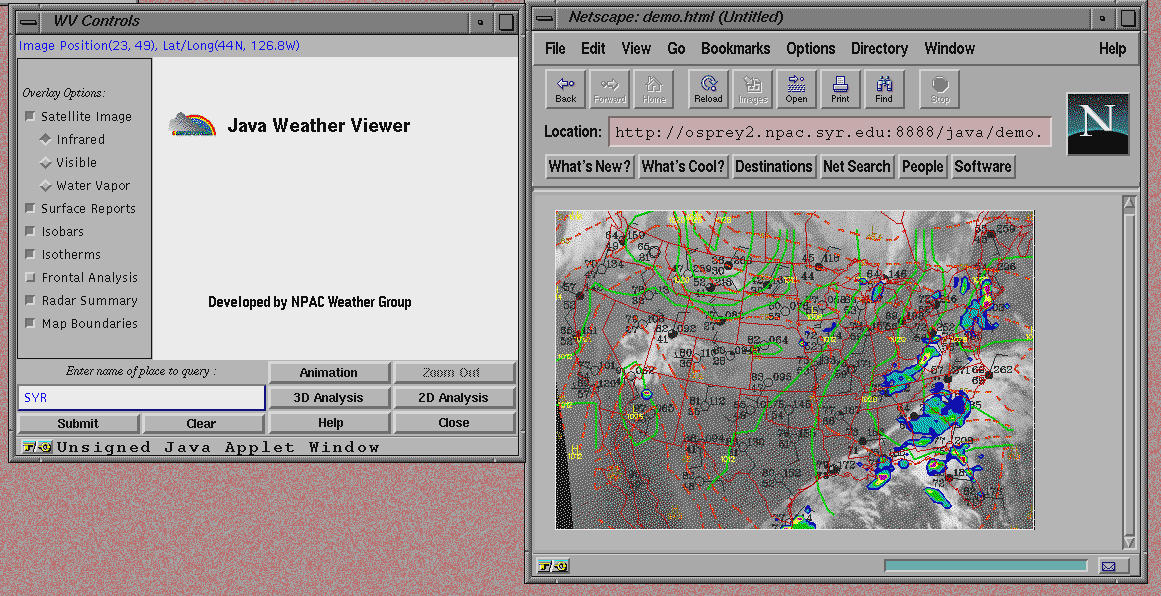Click the Animation button
The height and width of the screenshot is (596, 1161).
click(328, 372)
